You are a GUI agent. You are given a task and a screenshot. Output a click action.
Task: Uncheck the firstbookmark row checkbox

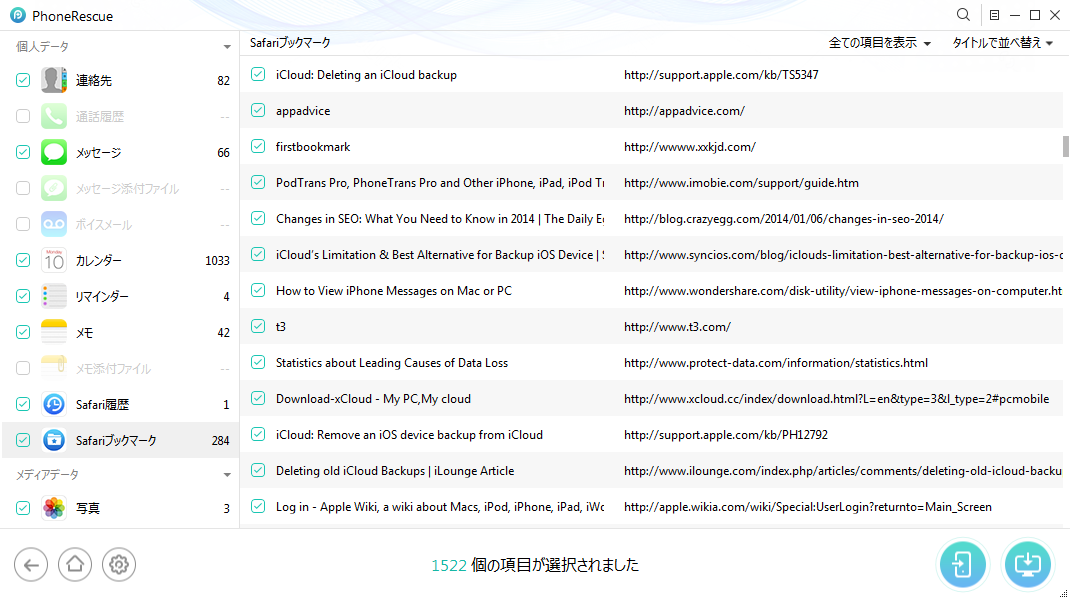[258, 146]
